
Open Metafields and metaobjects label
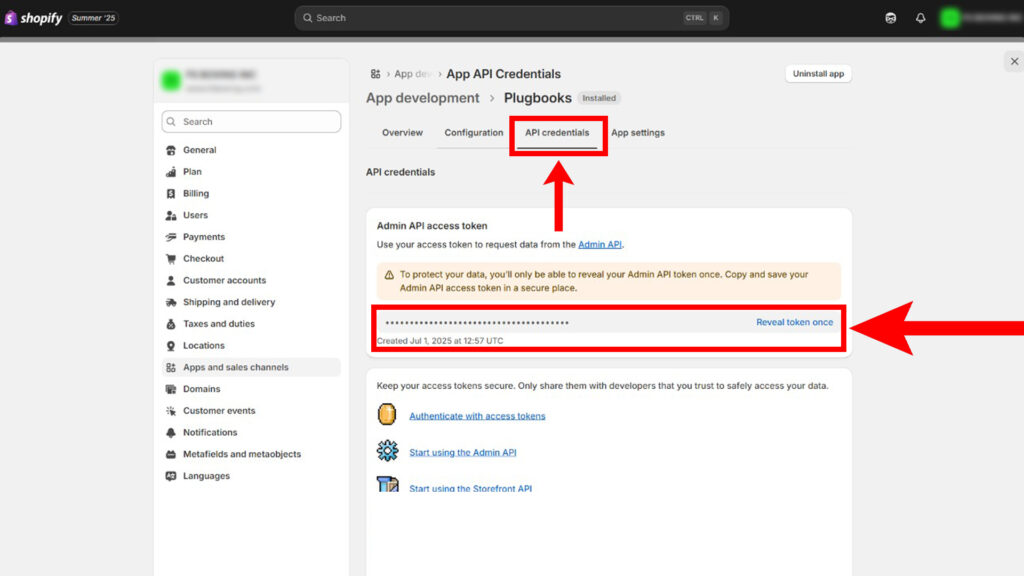tap(242, 455)
